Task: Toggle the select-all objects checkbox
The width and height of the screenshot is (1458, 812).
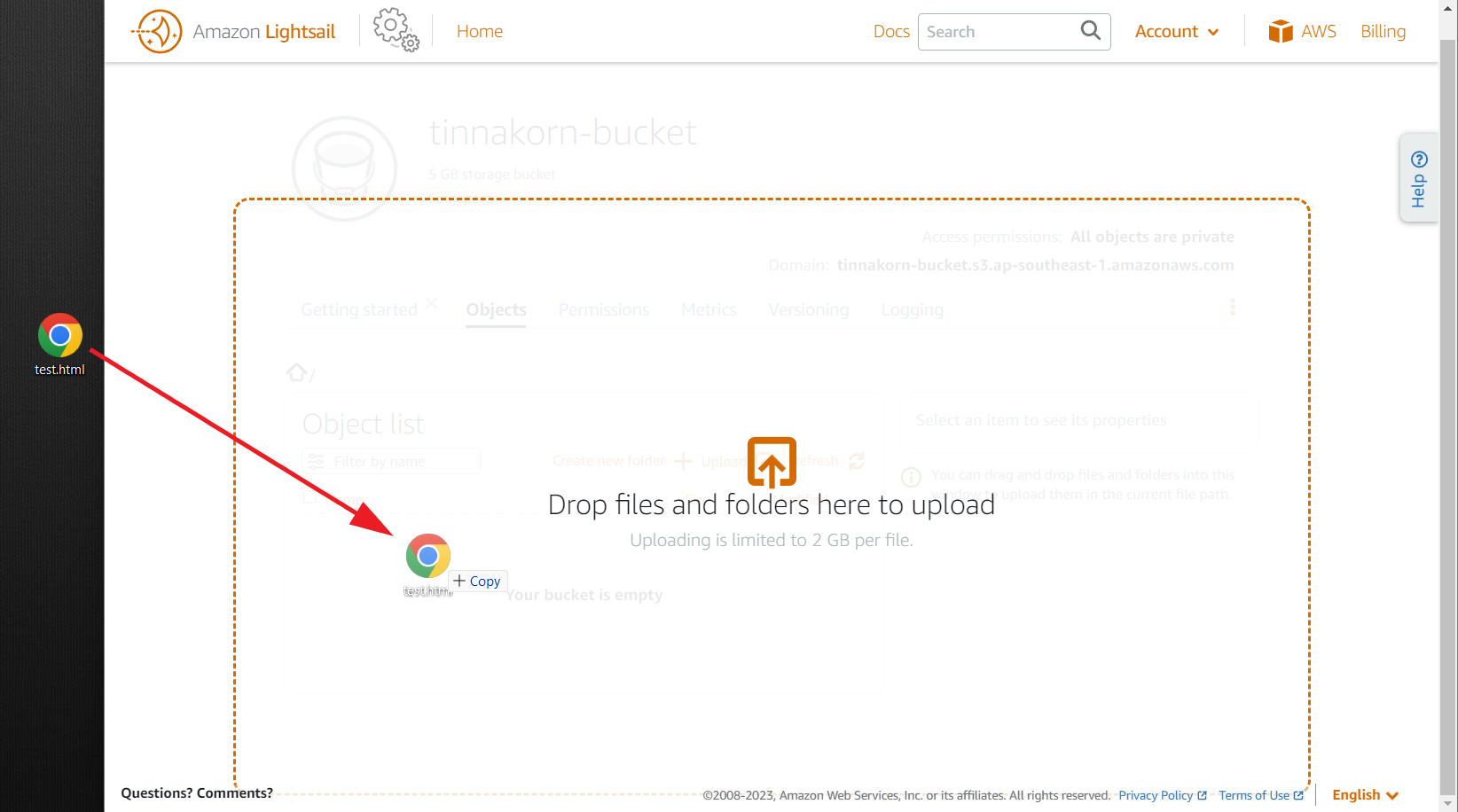Action: (x=310, y=497)
